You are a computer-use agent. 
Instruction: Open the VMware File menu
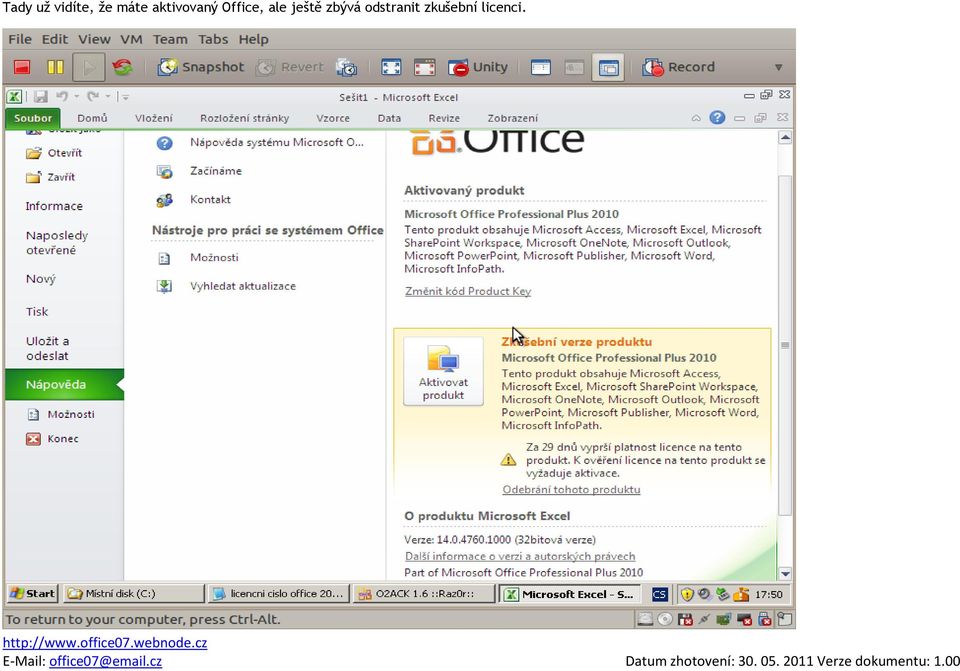tap(20, 39)
